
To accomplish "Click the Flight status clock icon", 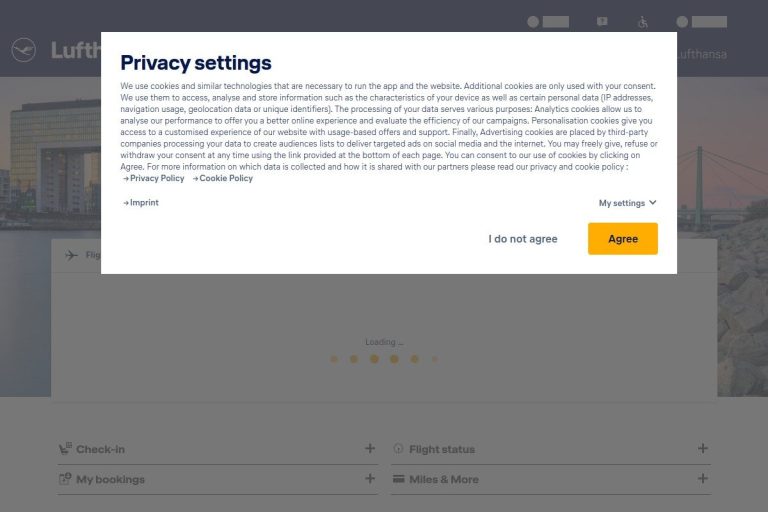I will pos(398,449).
